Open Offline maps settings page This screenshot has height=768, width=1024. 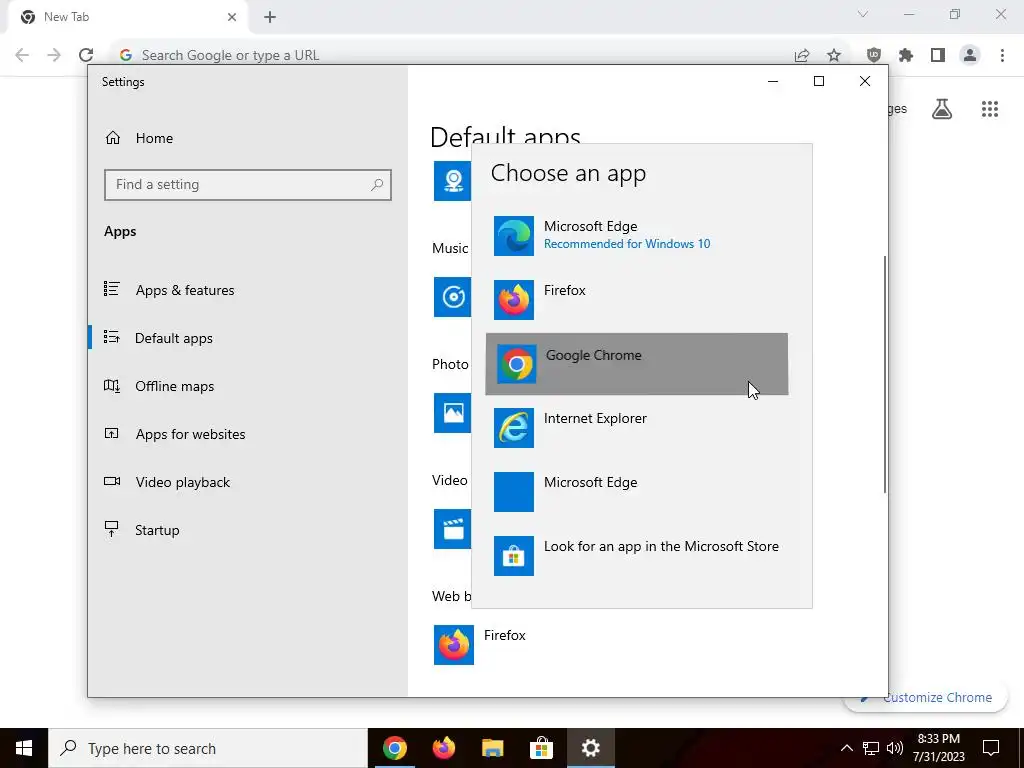click(248, 386)
